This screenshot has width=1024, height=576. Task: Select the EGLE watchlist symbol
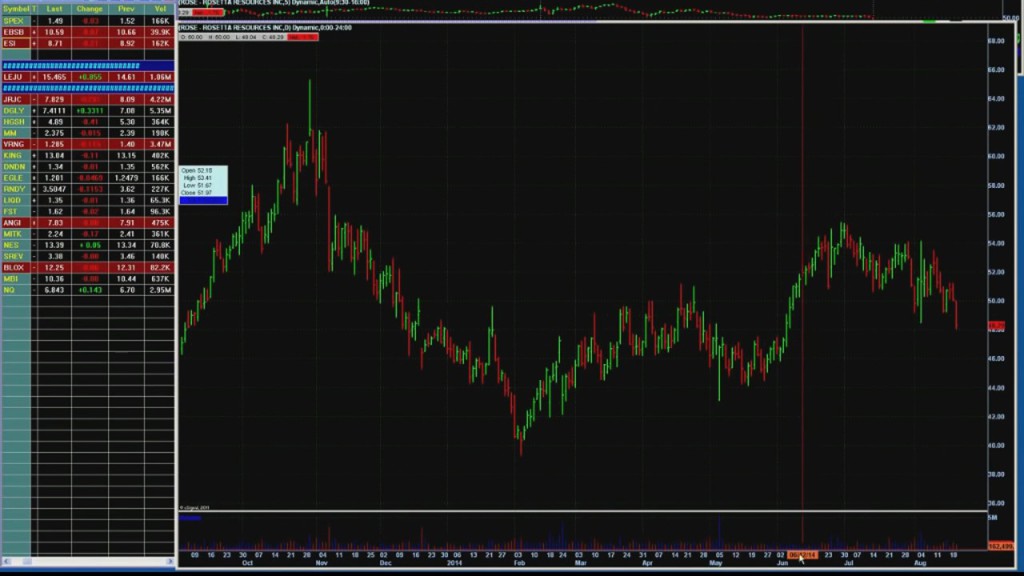15,178
